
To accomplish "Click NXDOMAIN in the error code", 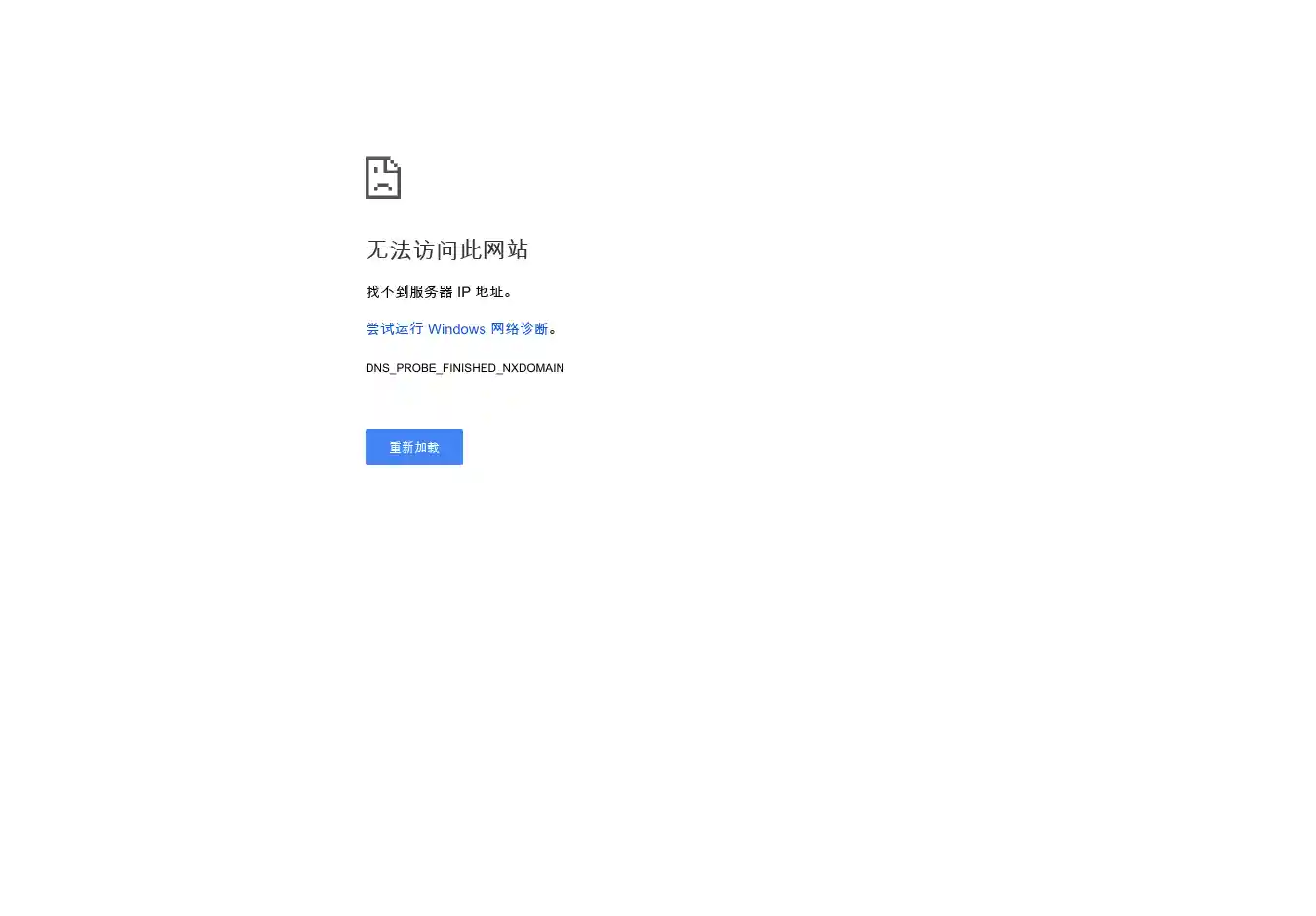I will (x=533, y=368).
